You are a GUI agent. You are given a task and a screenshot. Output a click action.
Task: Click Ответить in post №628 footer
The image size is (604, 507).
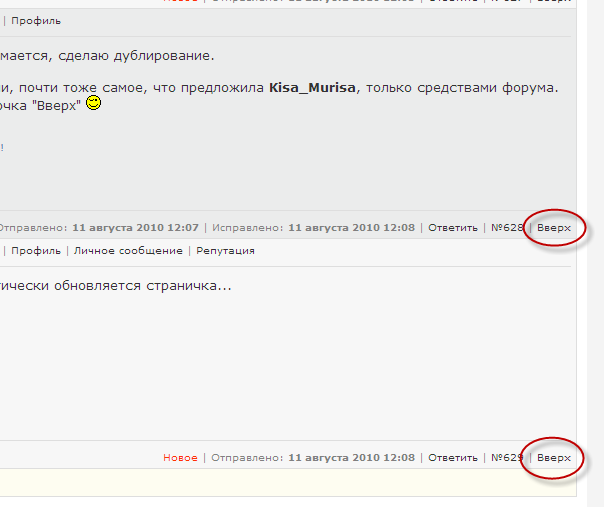point(453,228)
